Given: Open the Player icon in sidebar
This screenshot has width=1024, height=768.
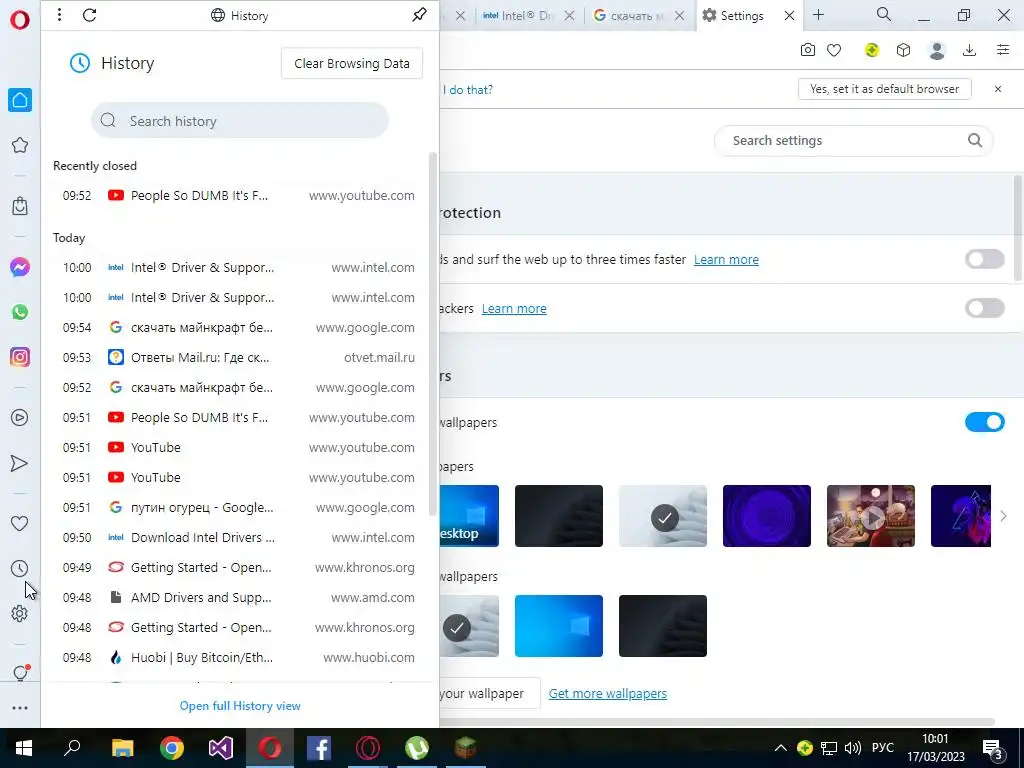Looking at the screenshot, I should pos(20,418).
